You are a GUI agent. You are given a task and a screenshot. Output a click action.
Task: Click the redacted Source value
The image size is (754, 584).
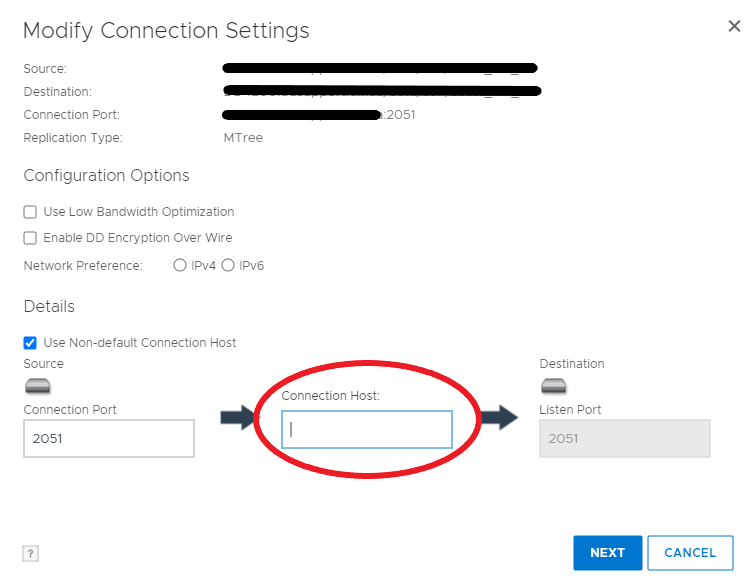(x=380, y=69)
